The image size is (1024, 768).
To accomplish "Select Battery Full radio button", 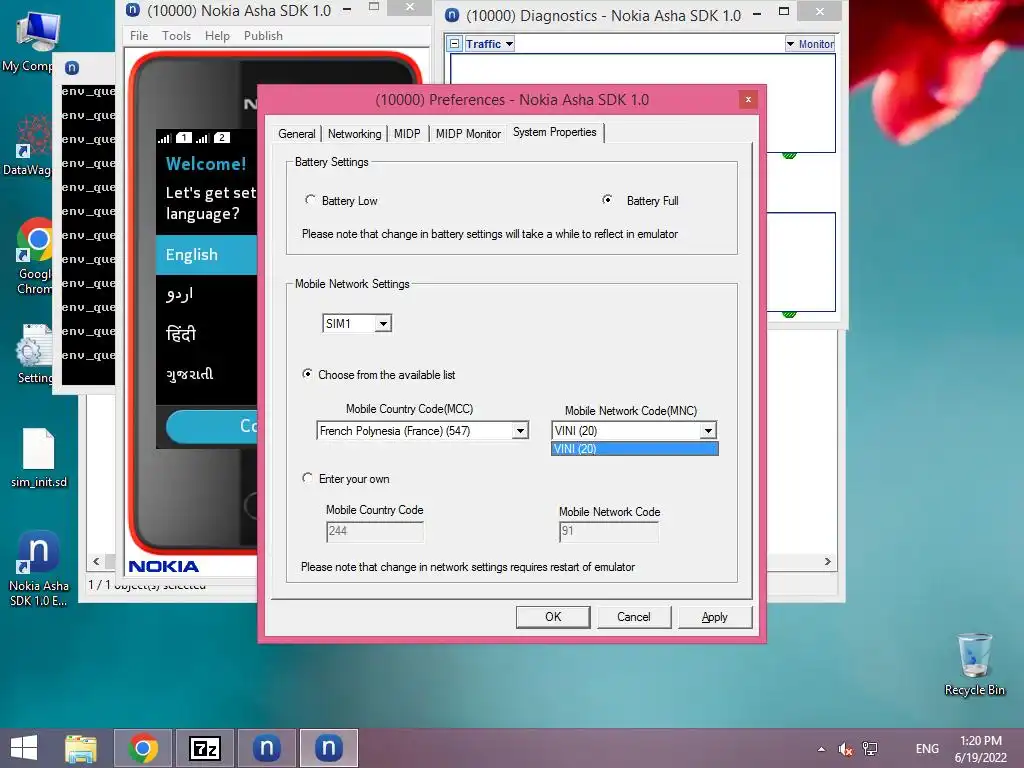I will 607,200.
